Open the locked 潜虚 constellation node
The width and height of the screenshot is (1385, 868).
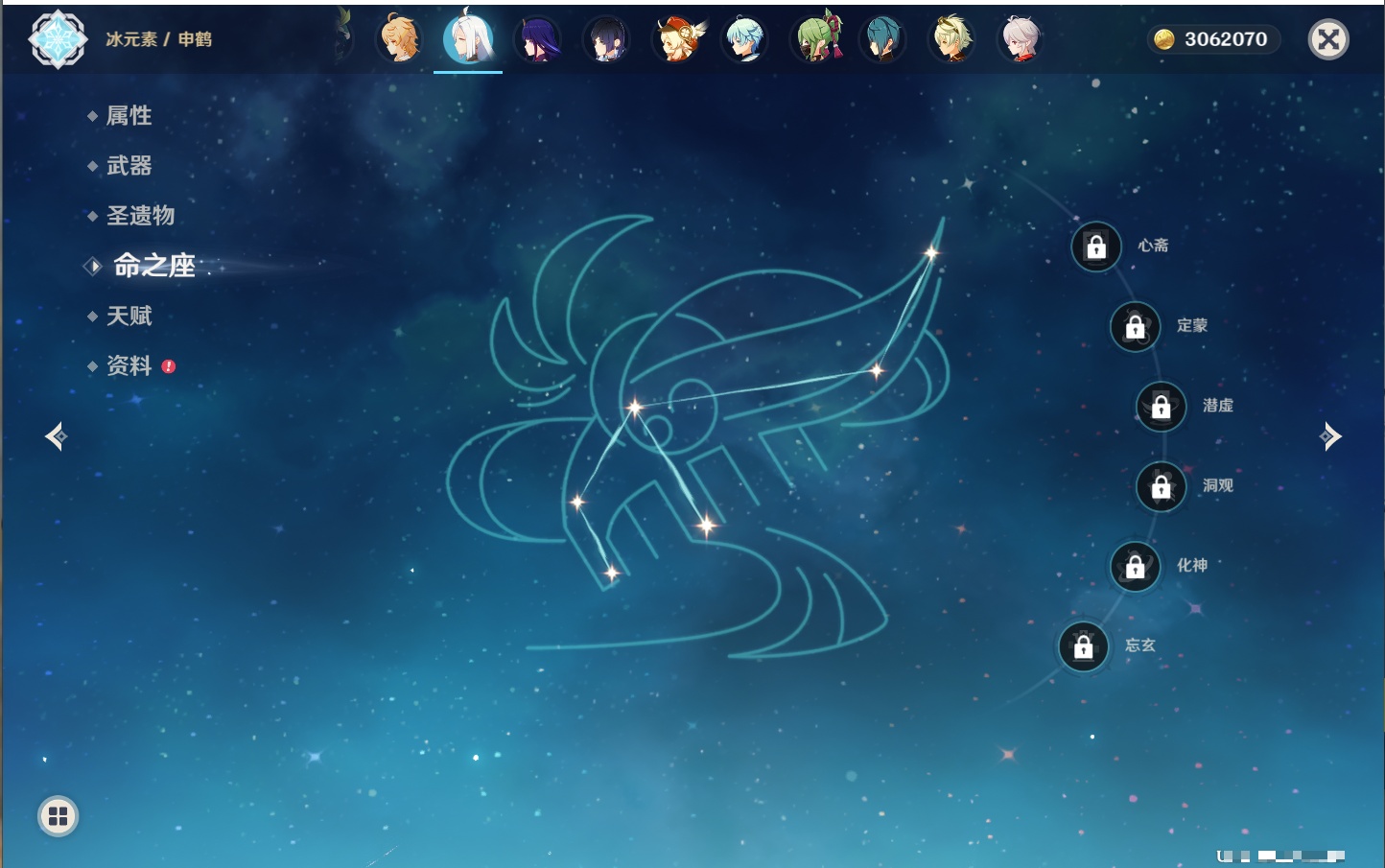[x=1162, y=407]
